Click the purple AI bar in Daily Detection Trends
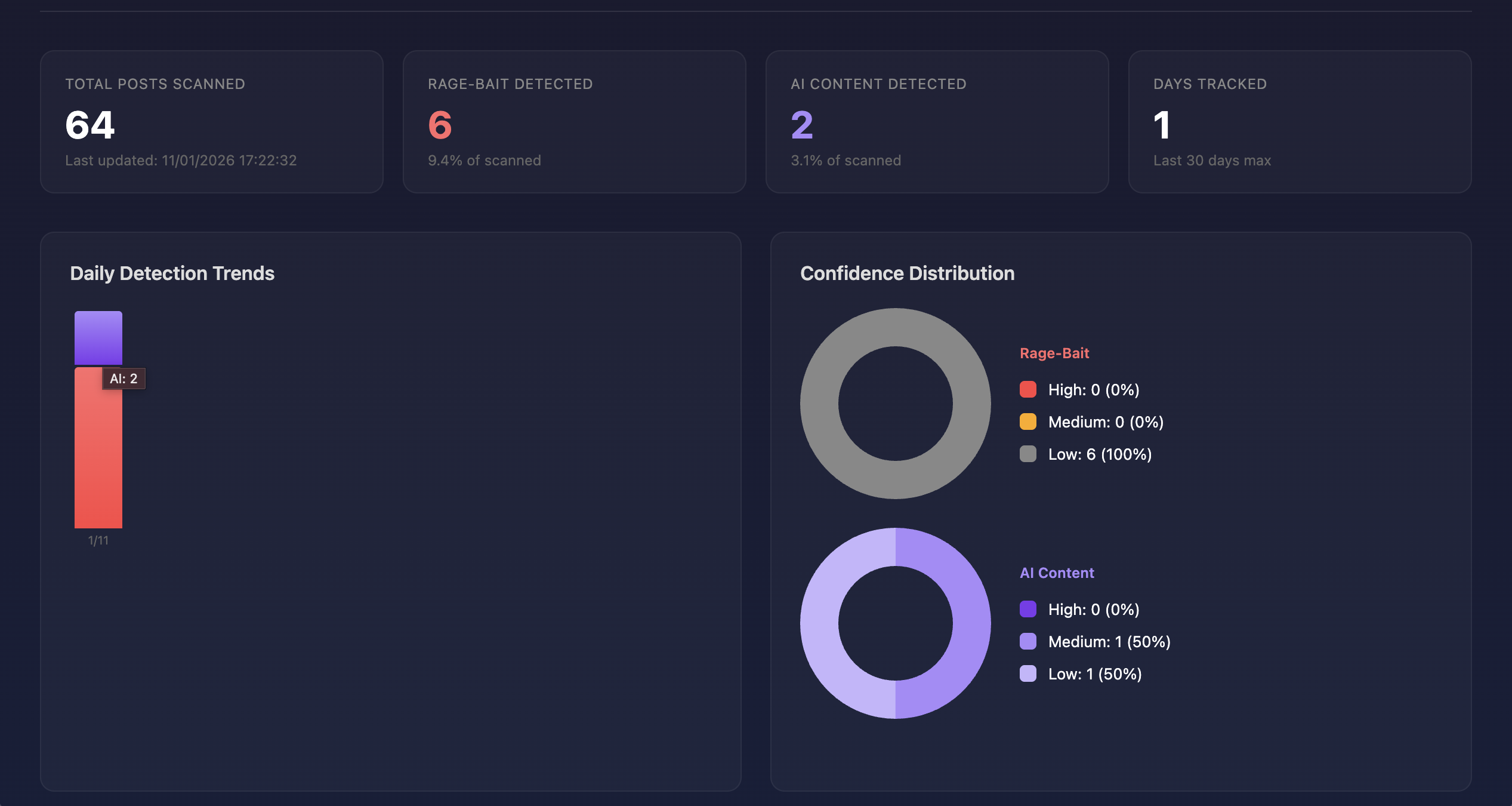 coord(98,337)
